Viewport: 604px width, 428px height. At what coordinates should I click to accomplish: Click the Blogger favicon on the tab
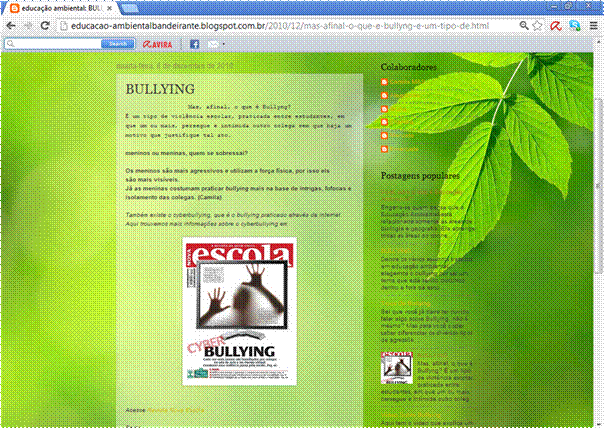pos(15,8)
